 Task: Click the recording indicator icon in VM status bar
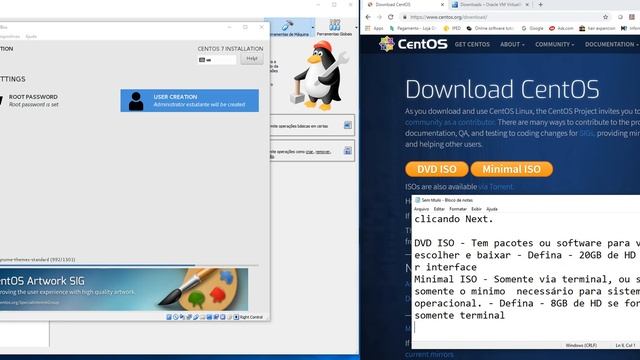(x=216, y=317)
